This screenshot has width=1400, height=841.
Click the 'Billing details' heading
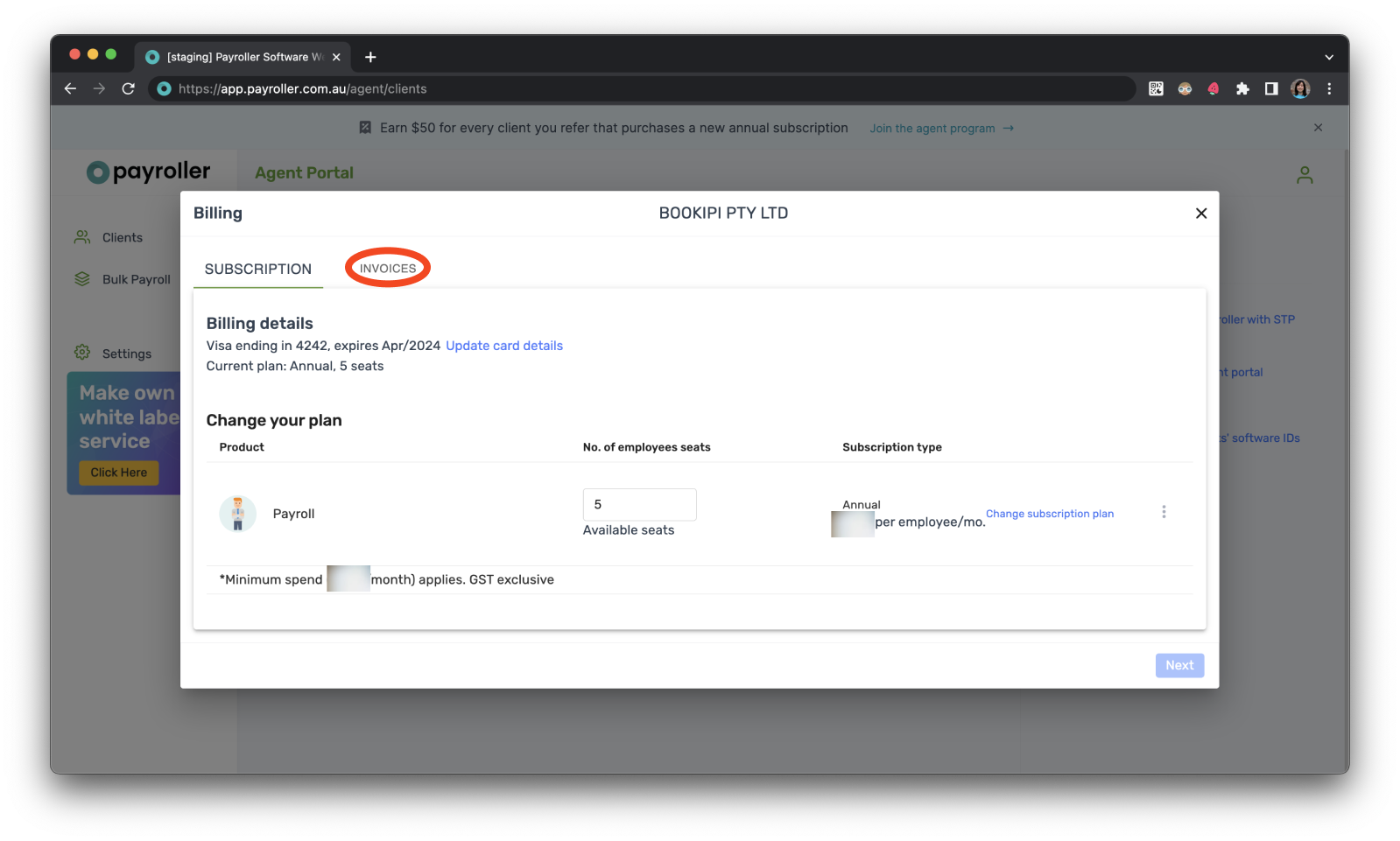(259, 324)
